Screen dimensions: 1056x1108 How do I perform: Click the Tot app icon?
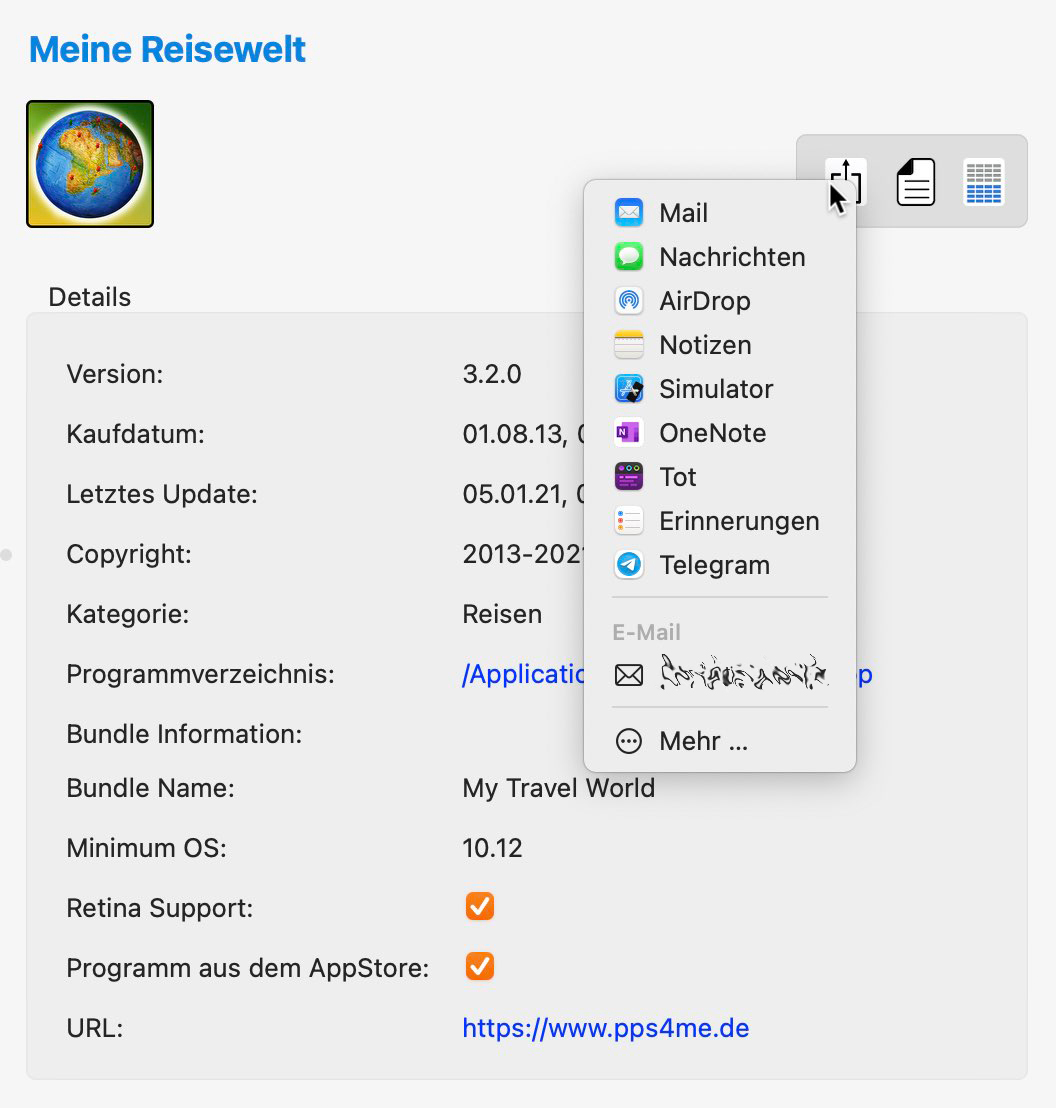point(628,477)
